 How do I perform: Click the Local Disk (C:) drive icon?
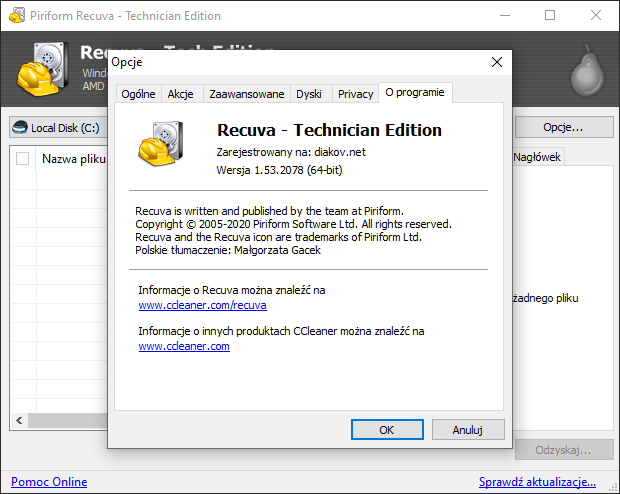(20, 127)
